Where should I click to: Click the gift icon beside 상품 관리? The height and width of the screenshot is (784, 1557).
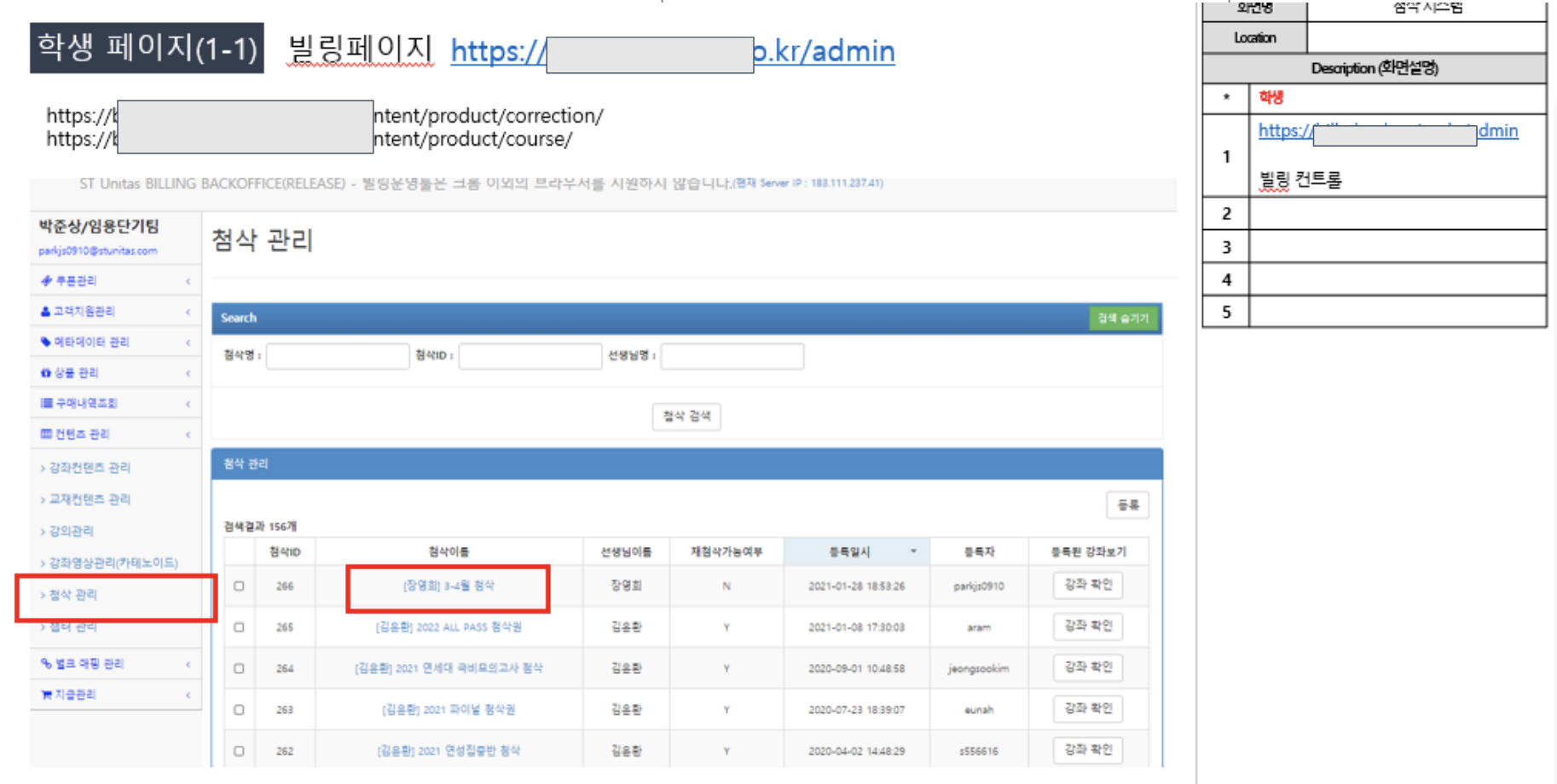coord(46,372)
